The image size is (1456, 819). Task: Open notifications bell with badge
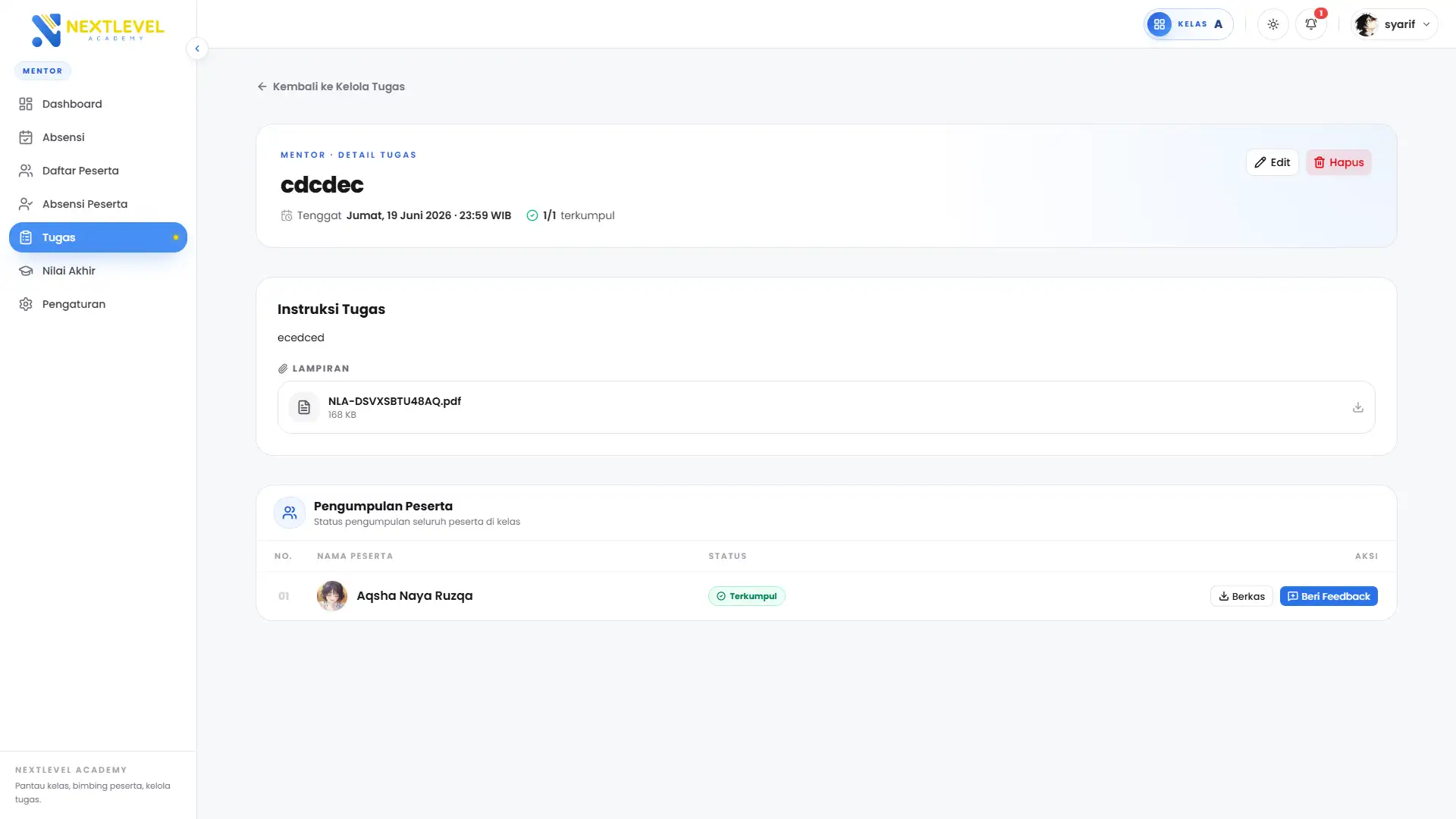pyautogui.click(x=1311, y=24)
